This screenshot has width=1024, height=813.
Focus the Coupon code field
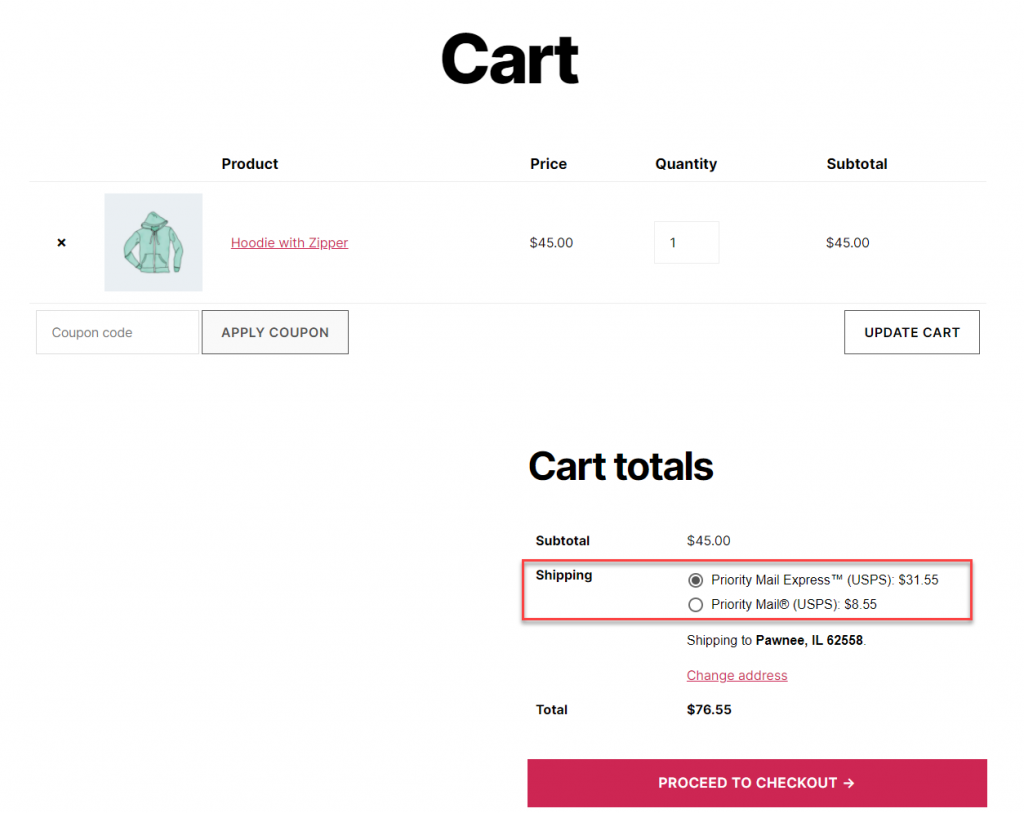click(x=118, y=332)
